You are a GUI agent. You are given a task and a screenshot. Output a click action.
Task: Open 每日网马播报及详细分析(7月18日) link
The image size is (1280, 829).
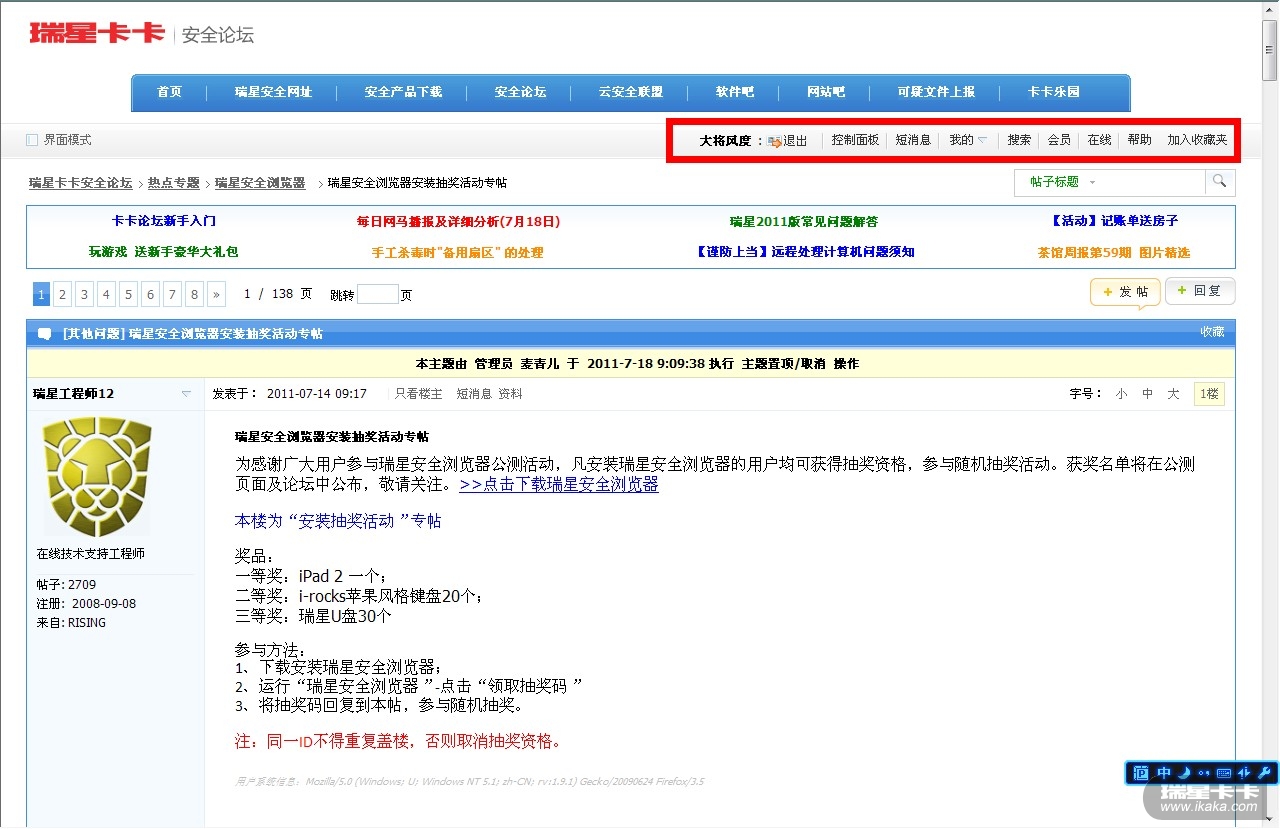click(458, 221)
